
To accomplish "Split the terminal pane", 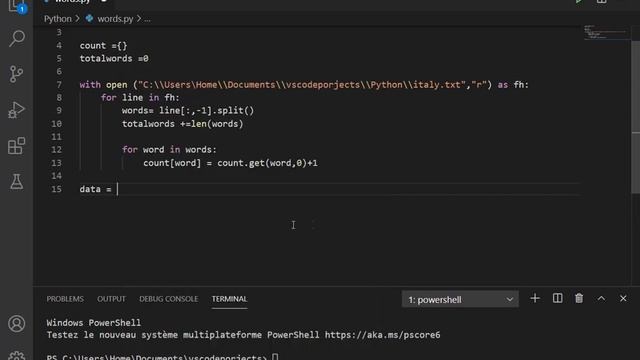I will (558, 299).
